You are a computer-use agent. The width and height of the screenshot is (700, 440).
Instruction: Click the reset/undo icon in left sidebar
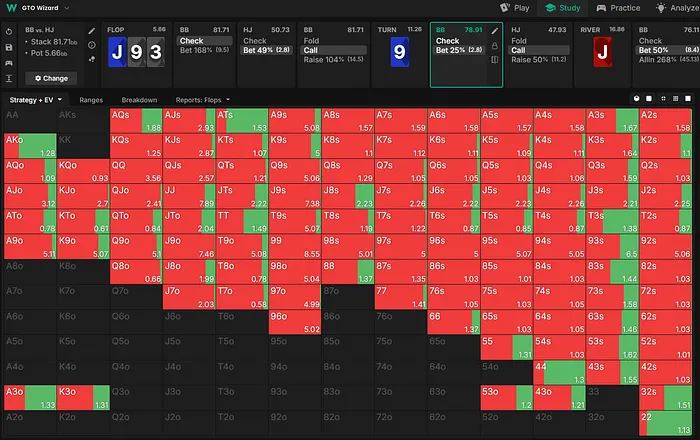pos(8,31)
